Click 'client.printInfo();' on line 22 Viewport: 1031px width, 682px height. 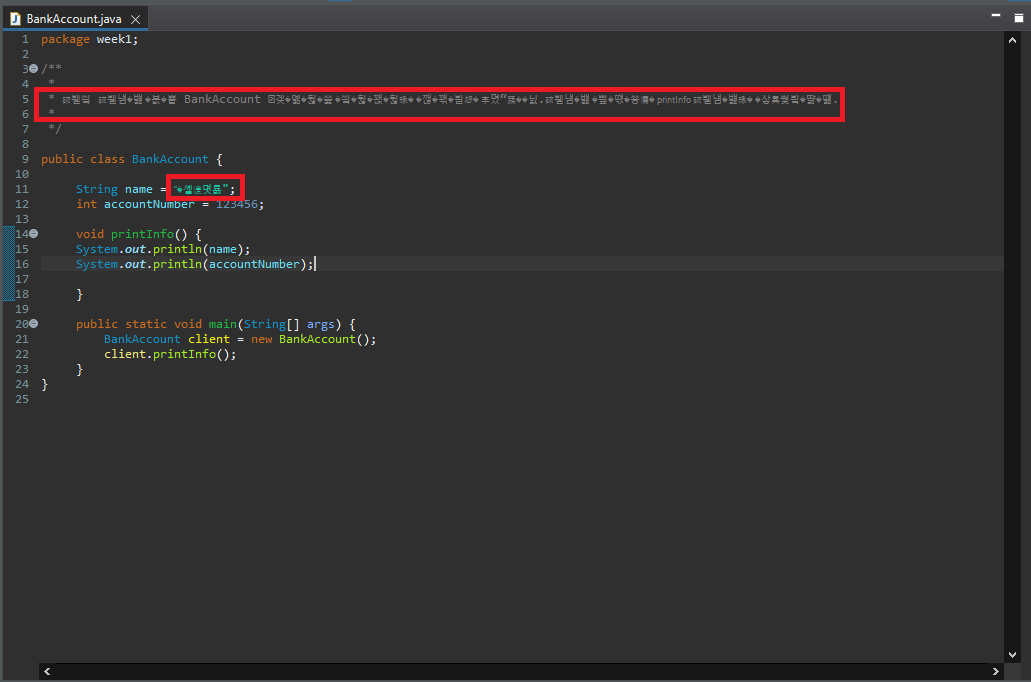click(170, 354)
